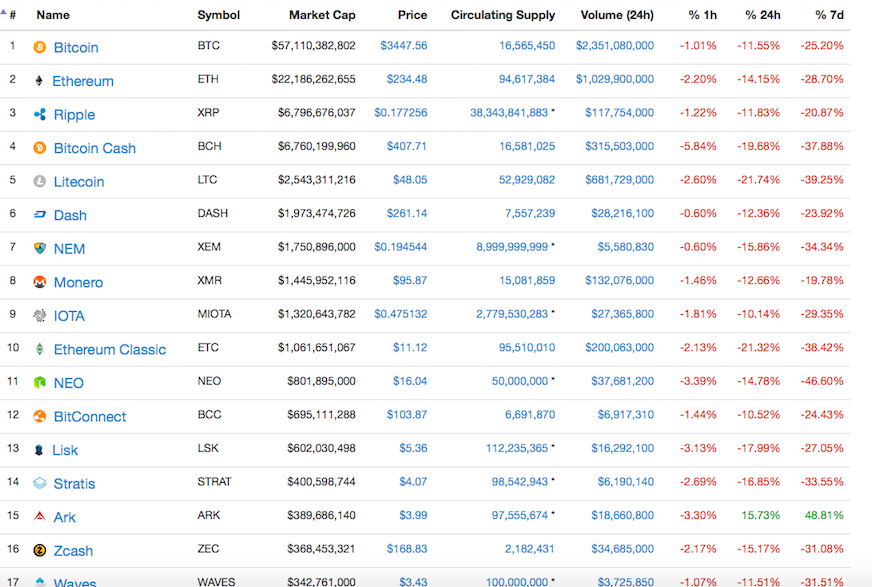Open the Stratis name link
Viewport: 872px width, 587px height.
click(x=75, y=484)
